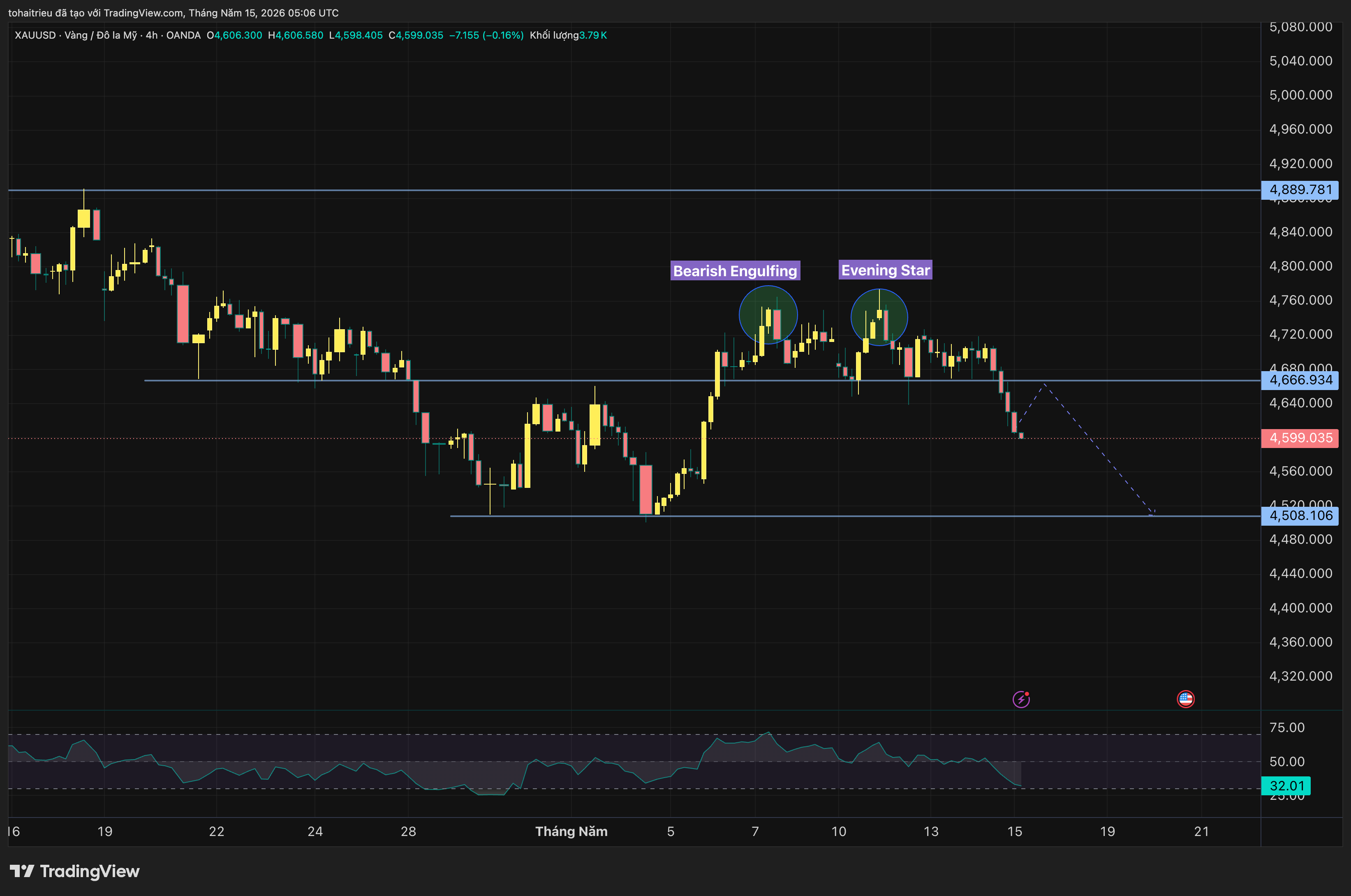
Task: Click the lightning event icon near 15
Action: (1021, 699)
